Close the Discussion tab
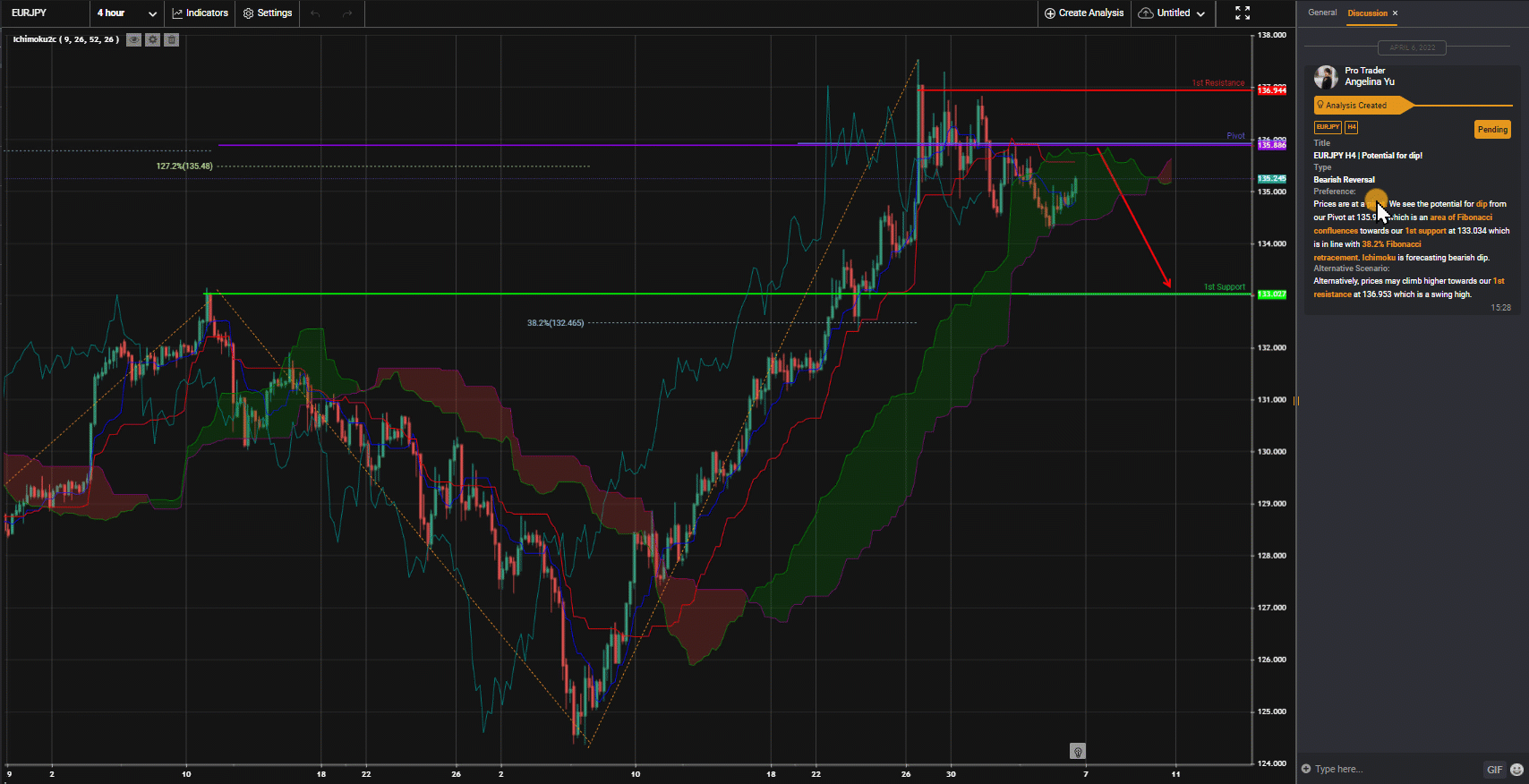This screenshot has width=1529, height=784. (x=1395, y=13)
